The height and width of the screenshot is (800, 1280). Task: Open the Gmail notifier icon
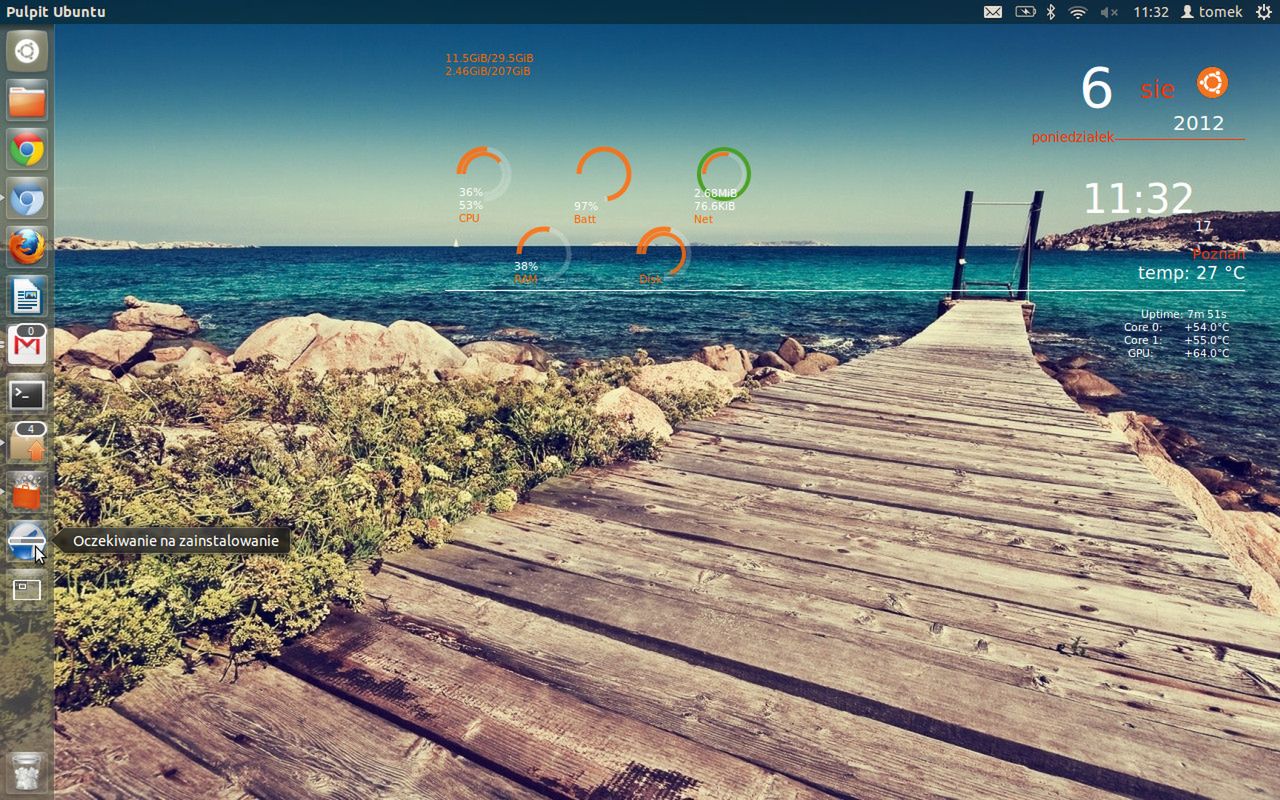pyautogui.click(x=27, y=344)
